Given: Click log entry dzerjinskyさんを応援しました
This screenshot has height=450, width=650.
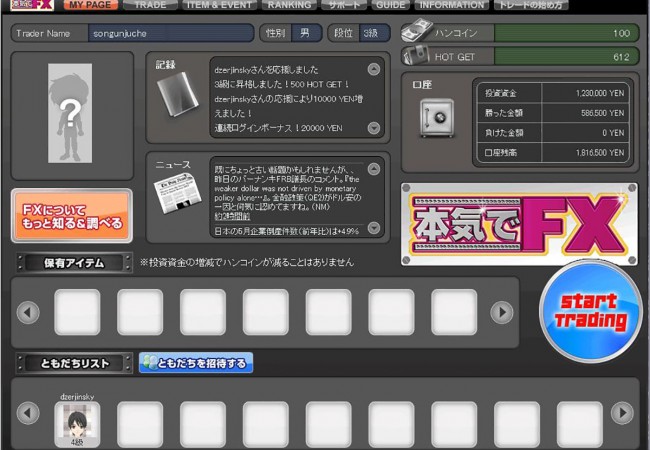Looking at the screenshot, I should pos(266,70).
